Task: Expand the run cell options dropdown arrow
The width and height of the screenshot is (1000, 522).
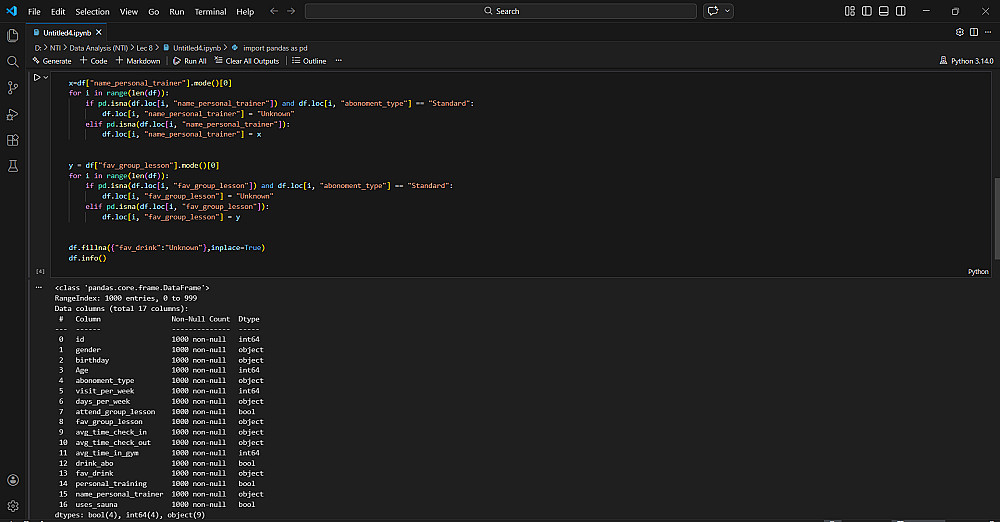Action: point(46,77)
